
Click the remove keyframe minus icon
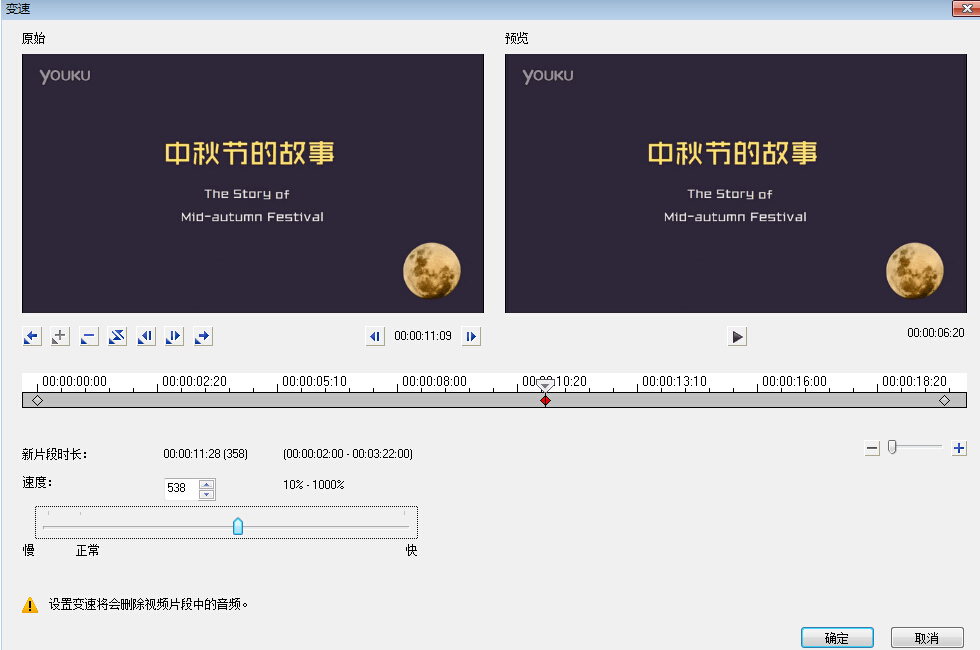coord(89,337)
